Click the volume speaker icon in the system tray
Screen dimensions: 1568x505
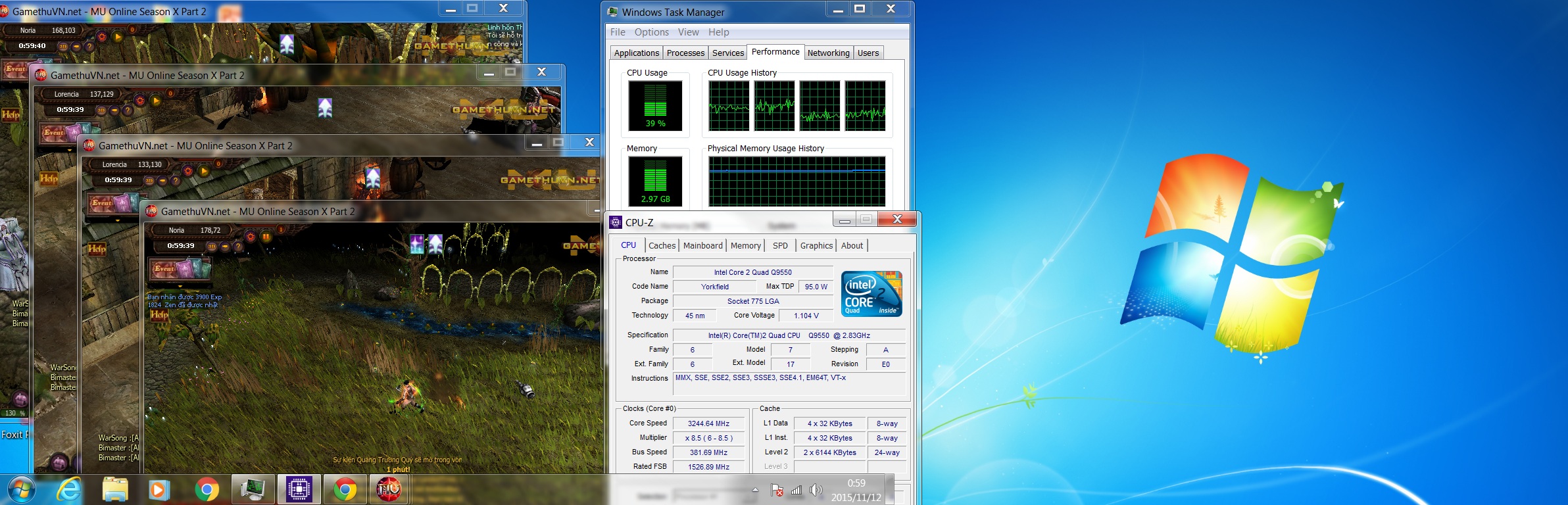pyautogui.click(x=816, y=490)
